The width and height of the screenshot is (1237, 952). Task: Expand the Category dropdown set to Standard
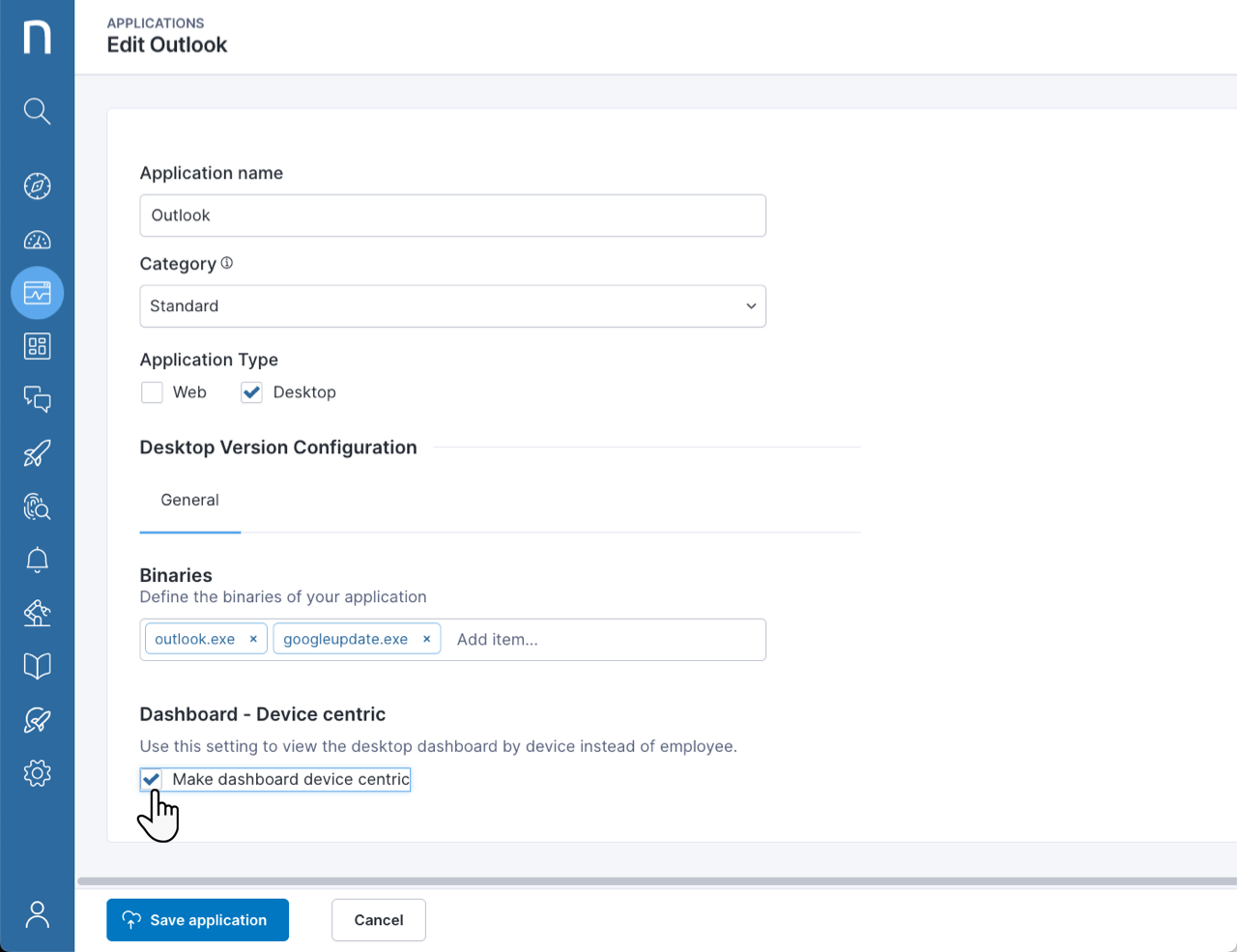coord(452,306)
